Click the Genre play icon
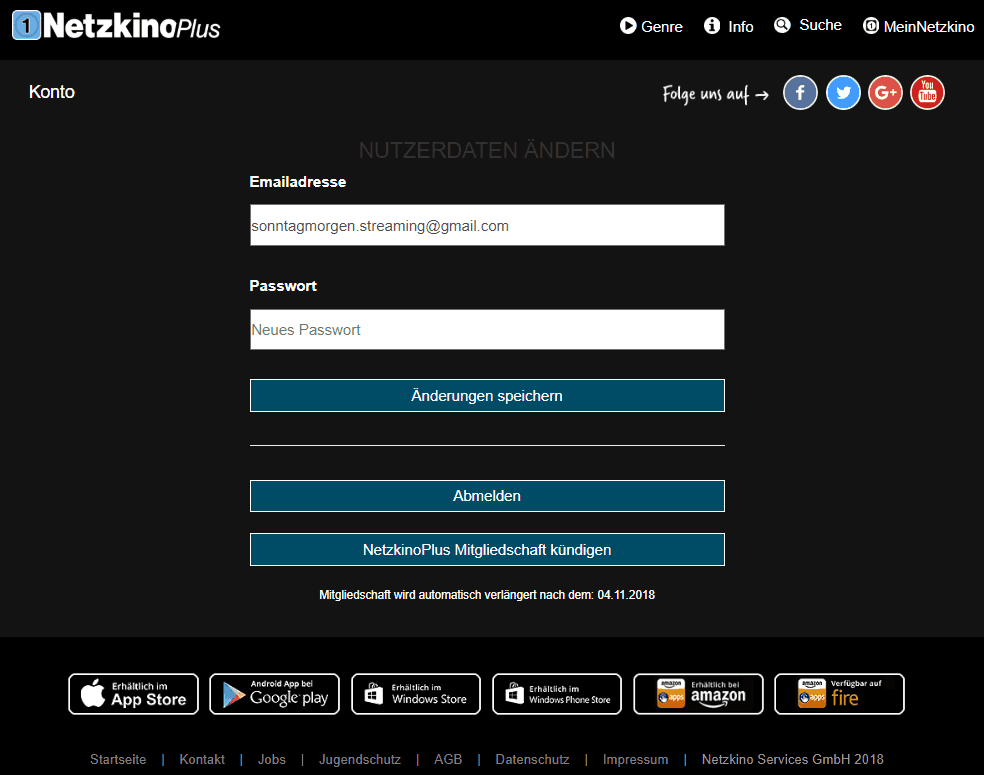984x775 pixels. 628,26
